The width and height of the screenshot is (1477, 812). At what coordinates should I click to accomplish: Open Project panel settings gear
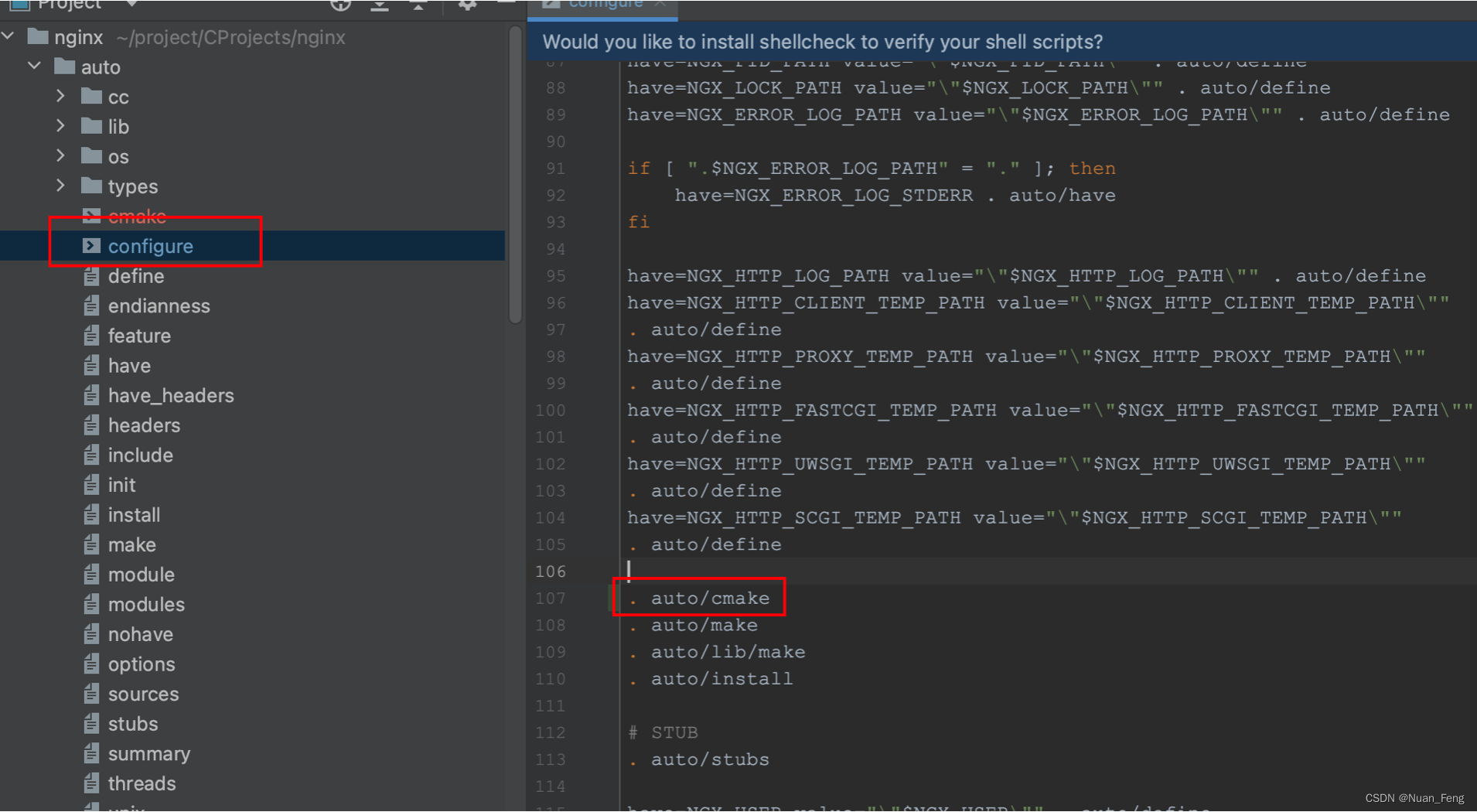pos(466,5)
